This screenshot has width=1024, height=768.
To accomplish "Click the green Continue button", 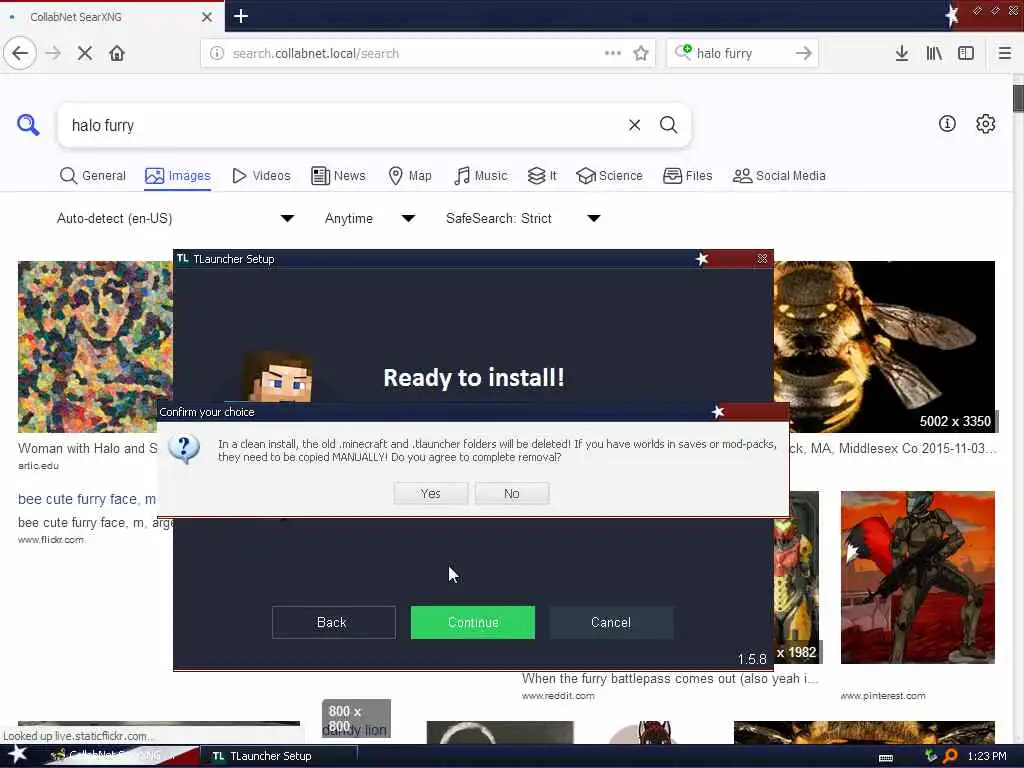I will pos(473,622).
